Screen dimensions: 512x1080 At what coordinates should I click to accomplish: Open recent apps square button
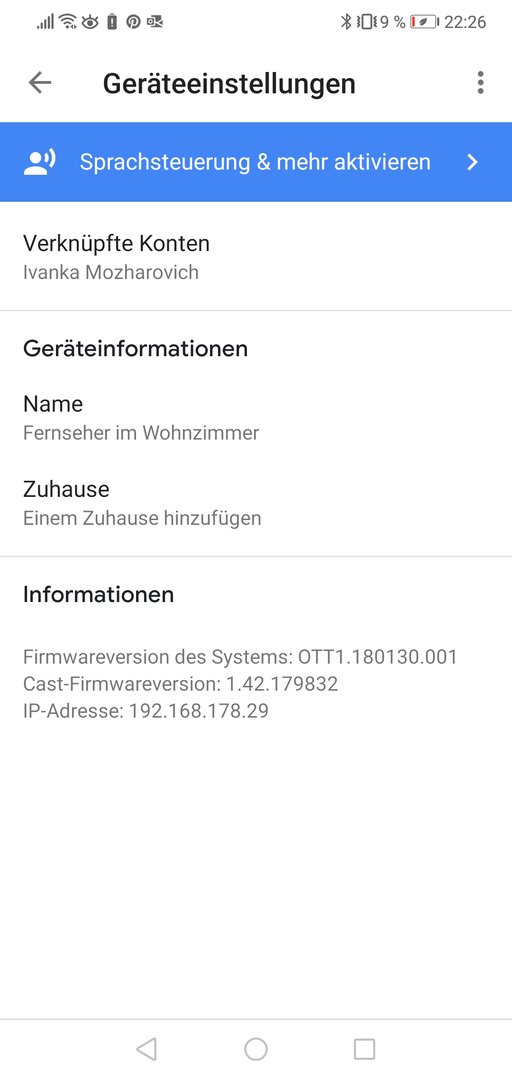coord(365,1048)
